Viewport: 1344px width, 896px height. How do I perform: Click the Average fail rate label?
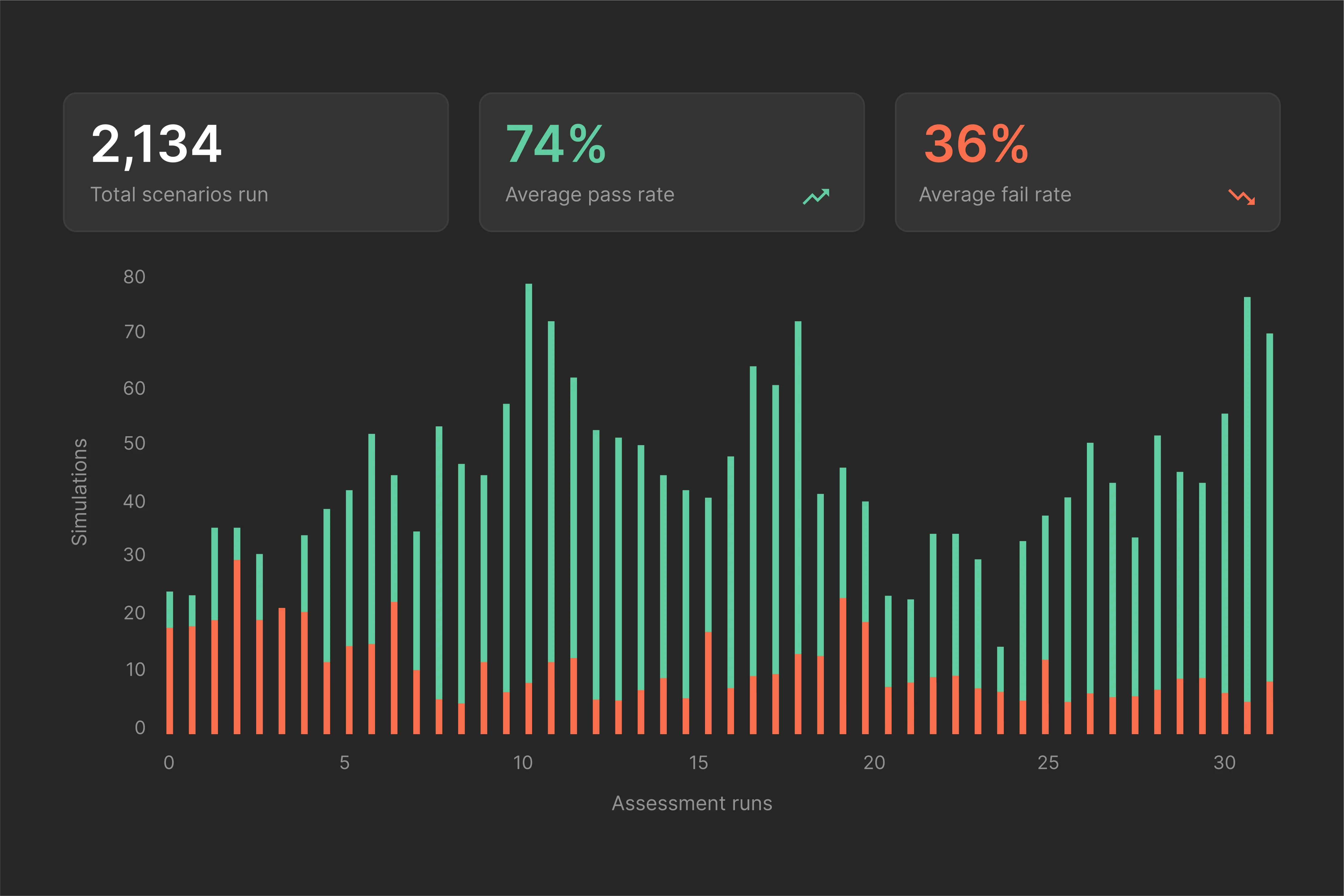(995, 195)
